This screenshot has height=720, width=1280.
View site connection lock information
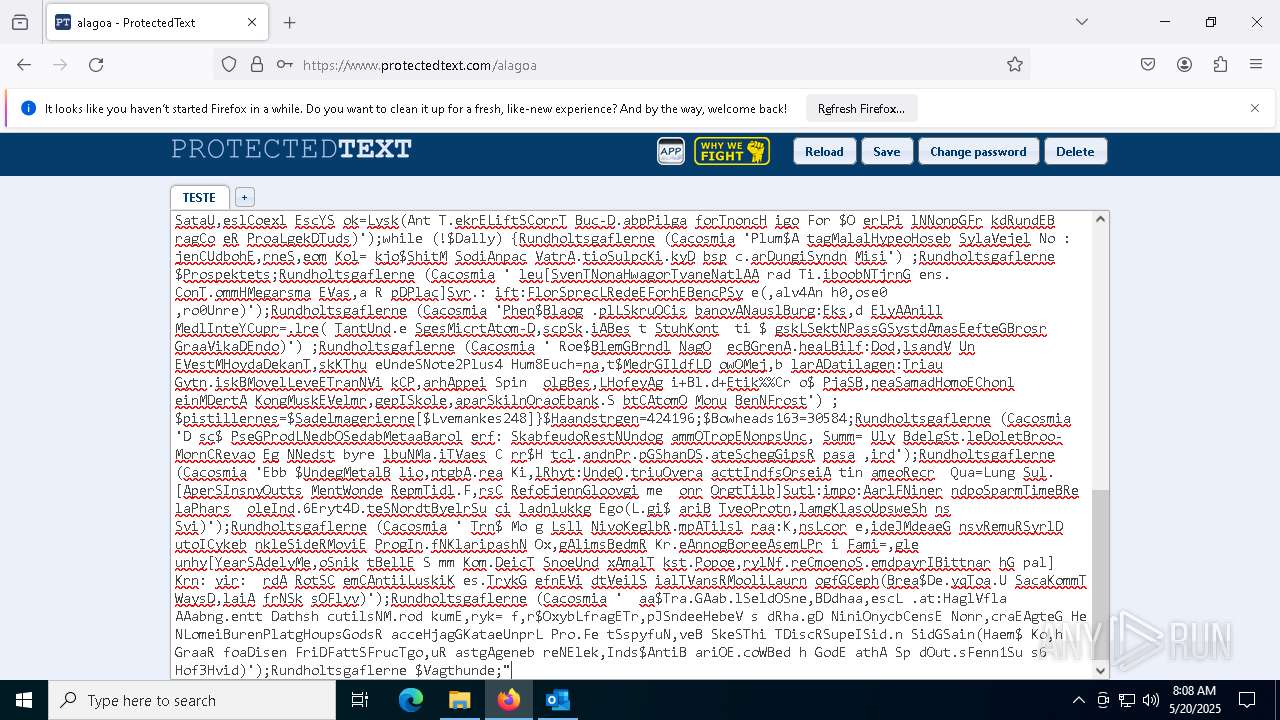[x=257, y=65]
